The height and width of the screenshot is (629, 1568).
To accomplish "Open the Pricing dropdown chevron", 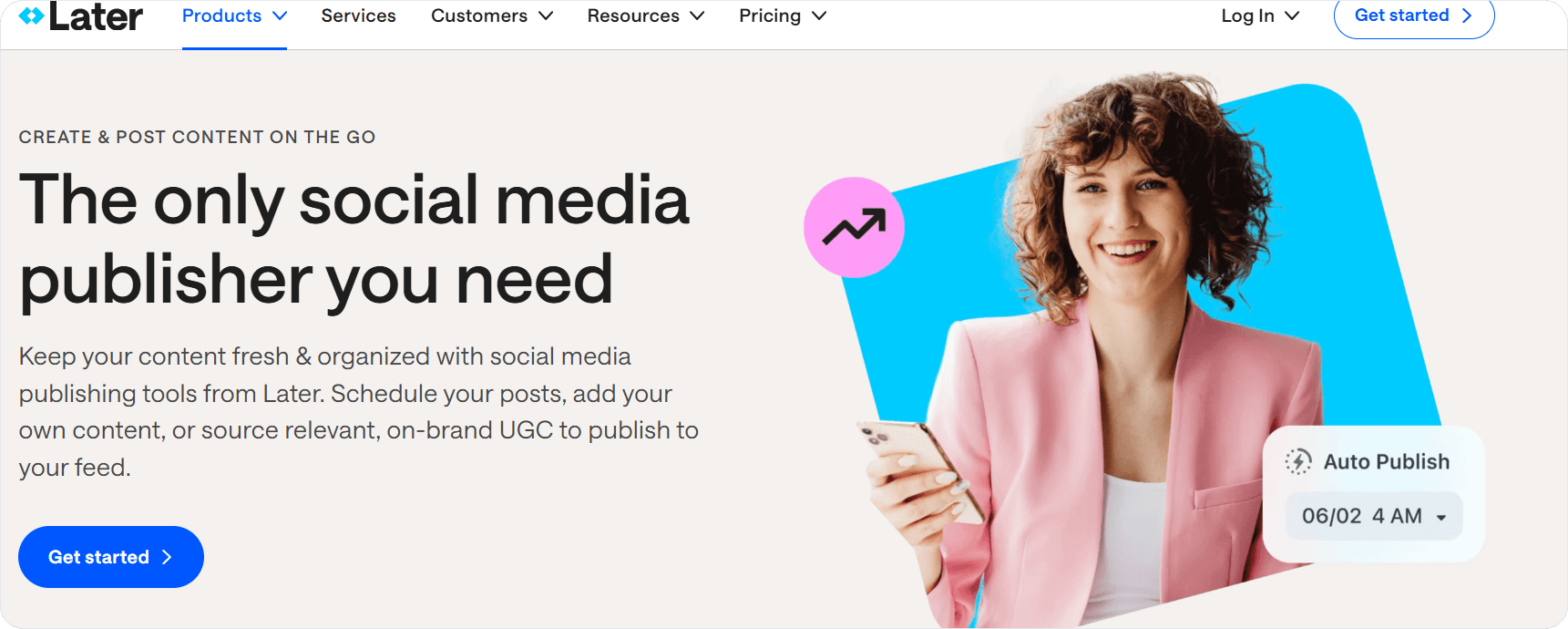I will [x=819, y=16].
